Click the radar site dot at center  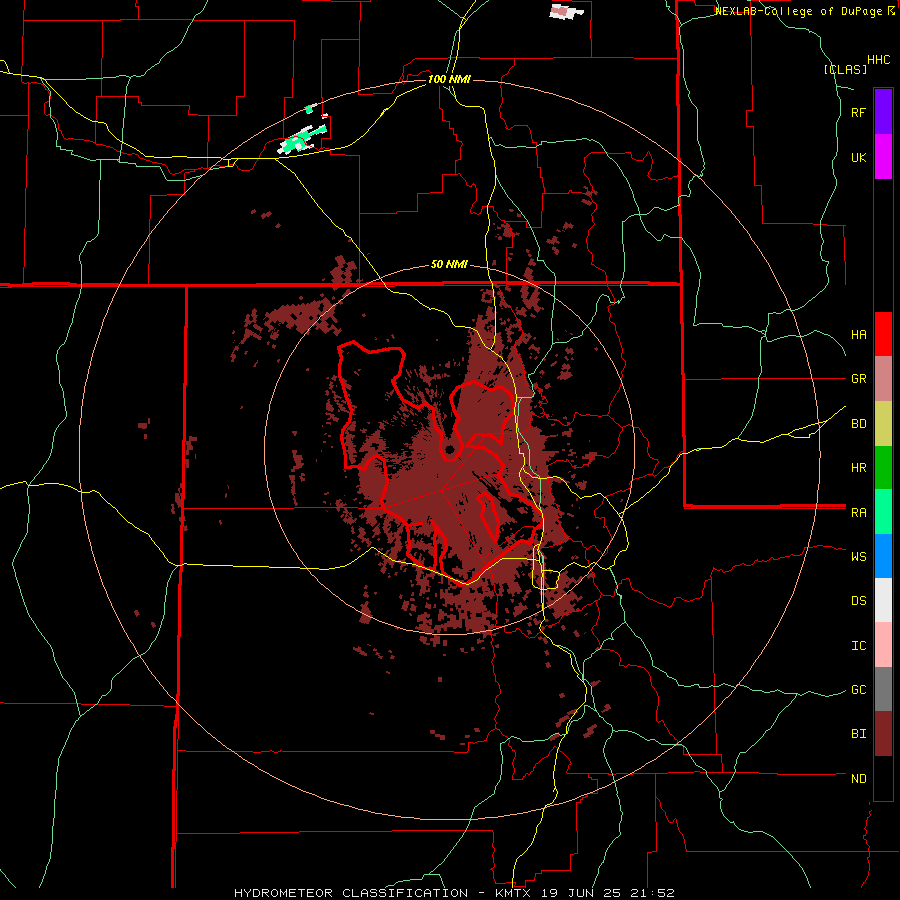[449, 449]
